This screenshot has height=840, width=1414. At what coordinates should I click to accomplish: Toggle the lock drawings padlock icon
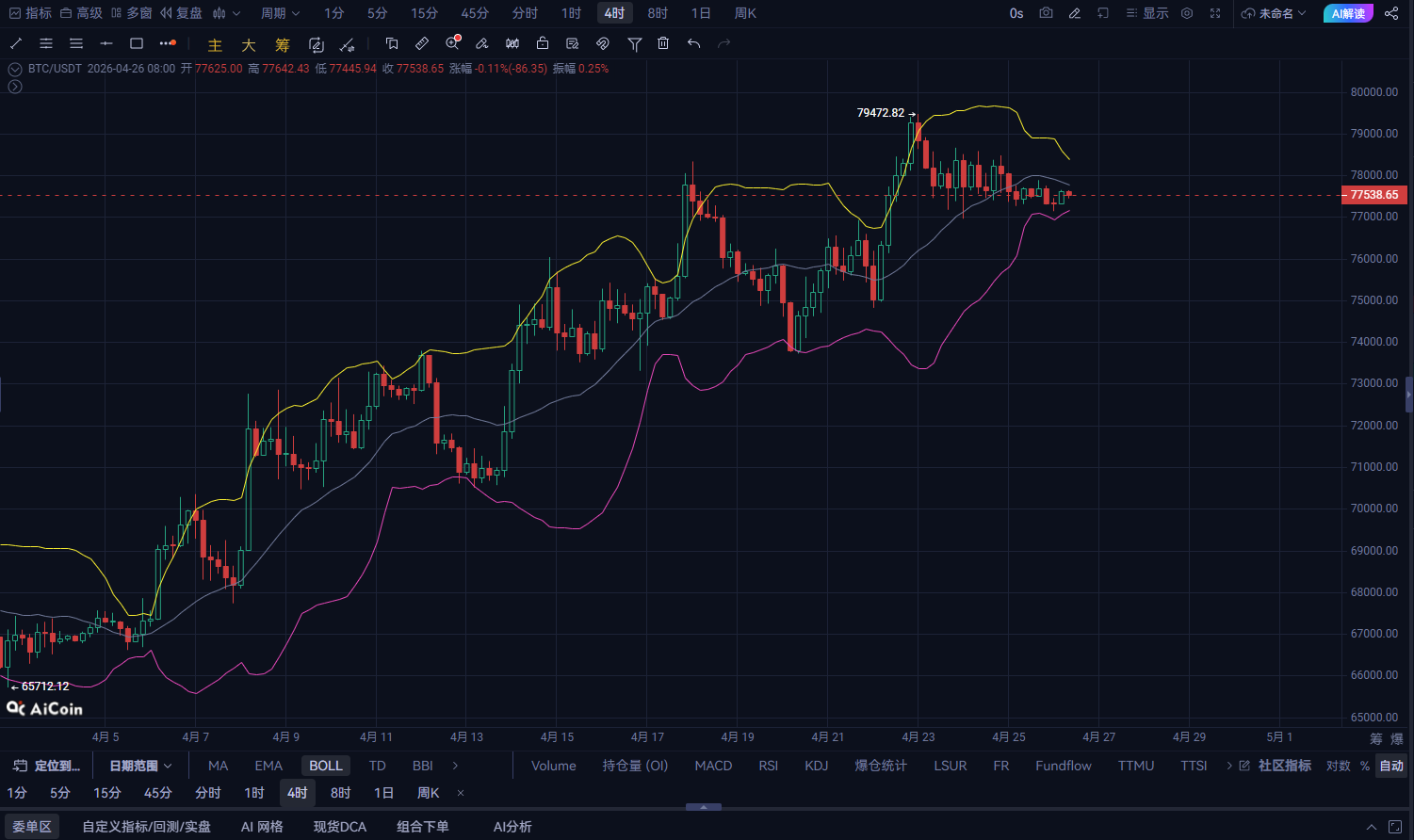pyautogui.click(x=543, y=43)
